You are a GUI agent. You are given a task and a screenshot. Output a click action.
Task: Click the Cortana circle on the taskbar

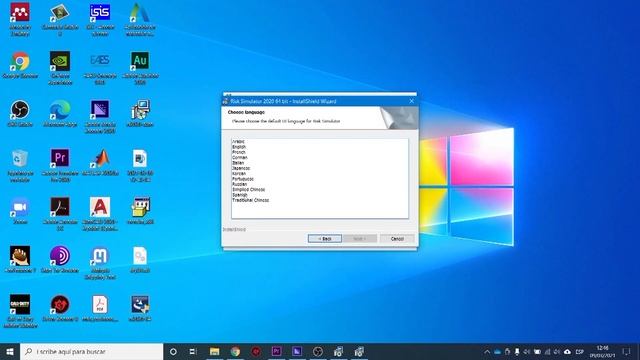click(x=173, y=351)
